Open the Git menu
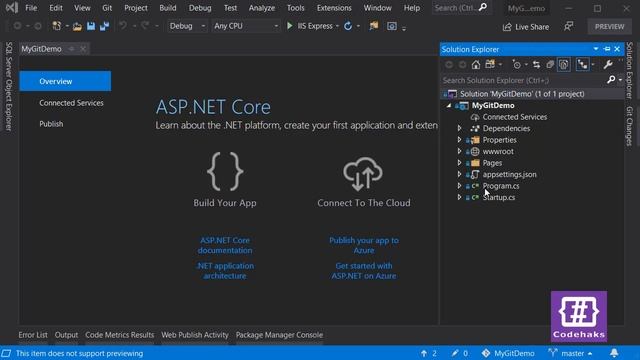Viewport: 640px width, 360px height. tap(107, 8)
